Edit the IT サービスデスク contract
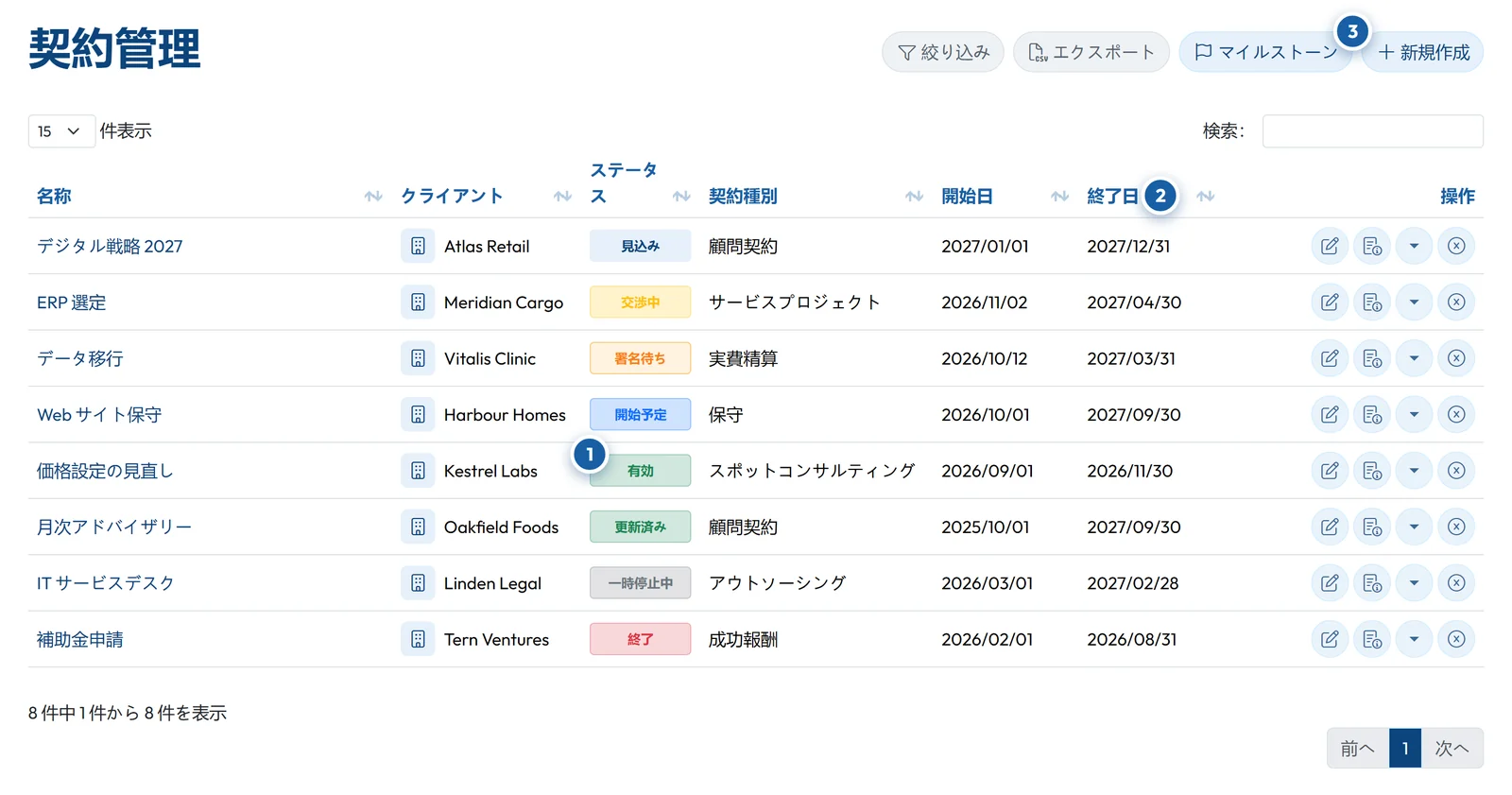 (x=1330, y=583)
